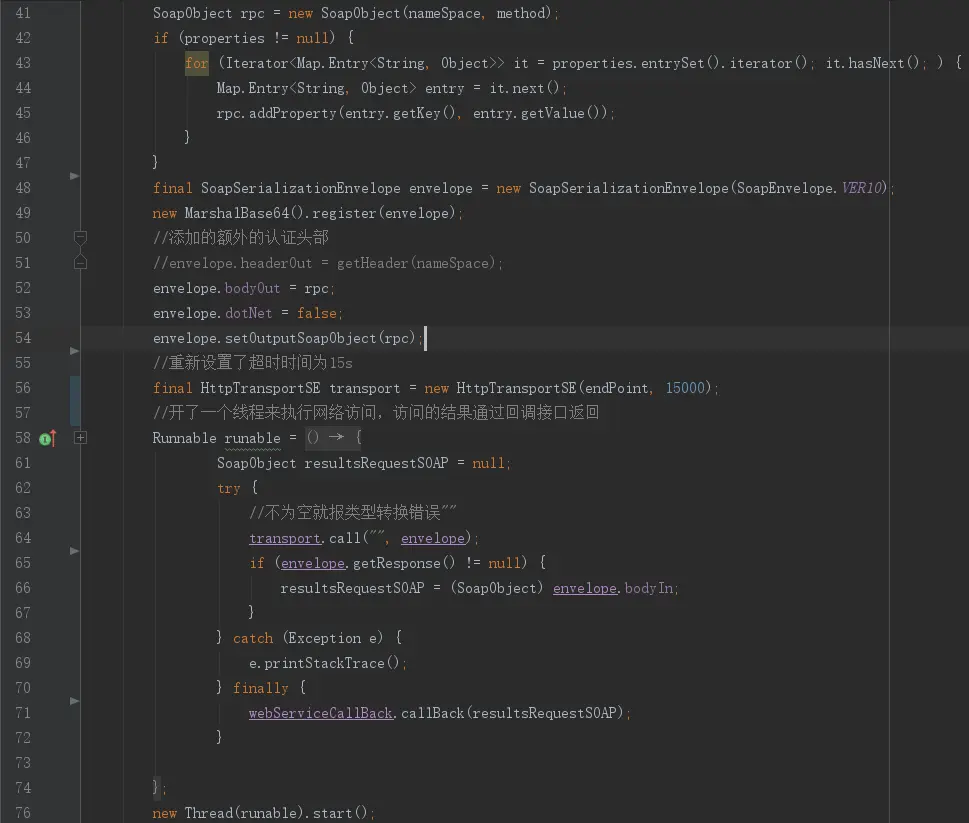Image resolution: width=969 pixels, height=823 pixels.
Task: Click the catch keyword
Action: (253, 638)
